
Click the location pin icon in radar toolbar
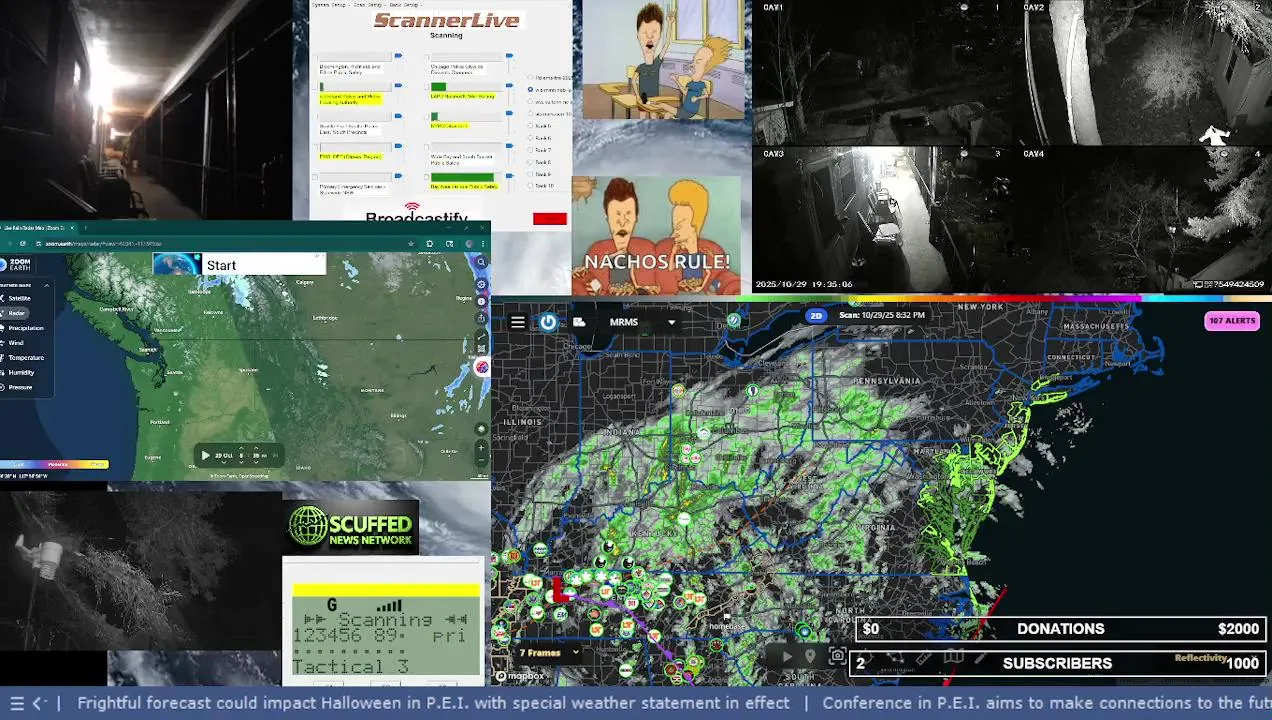tap(810, 656)
